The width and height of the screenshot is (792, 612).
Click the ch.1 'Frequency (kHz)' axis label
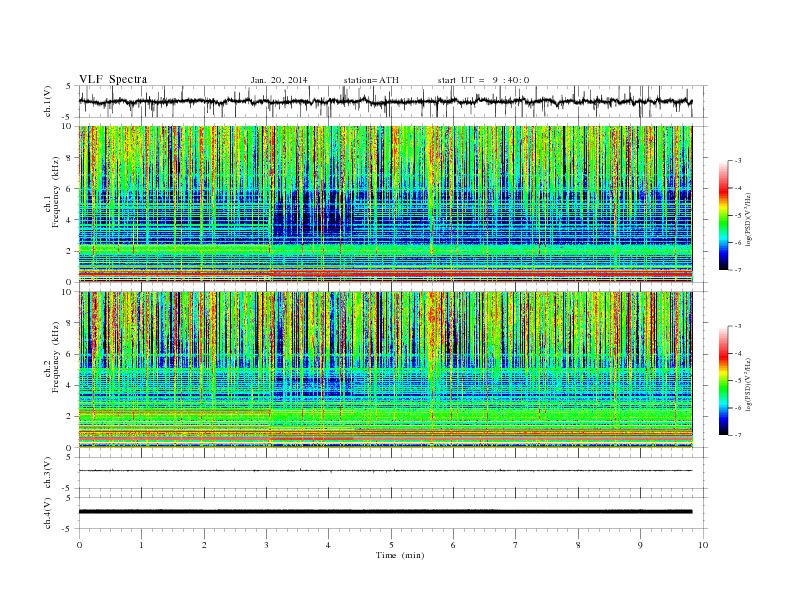[56, 192]
